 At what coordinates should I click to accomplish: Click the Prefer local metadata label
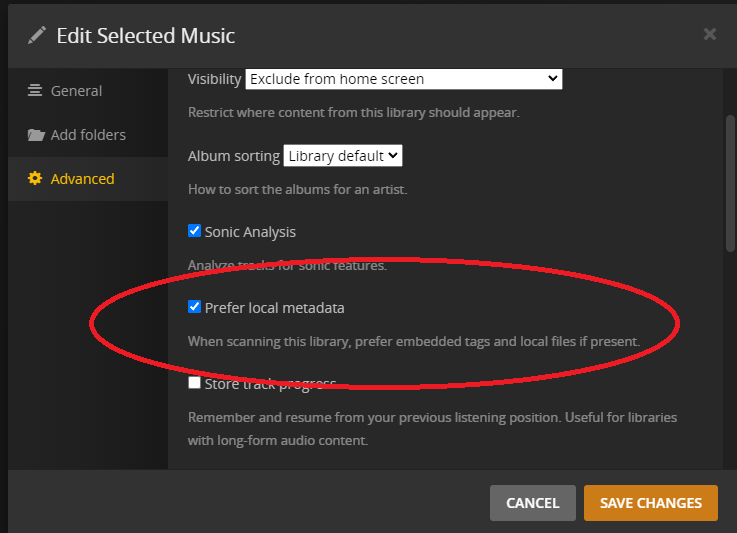pos(274,308)
